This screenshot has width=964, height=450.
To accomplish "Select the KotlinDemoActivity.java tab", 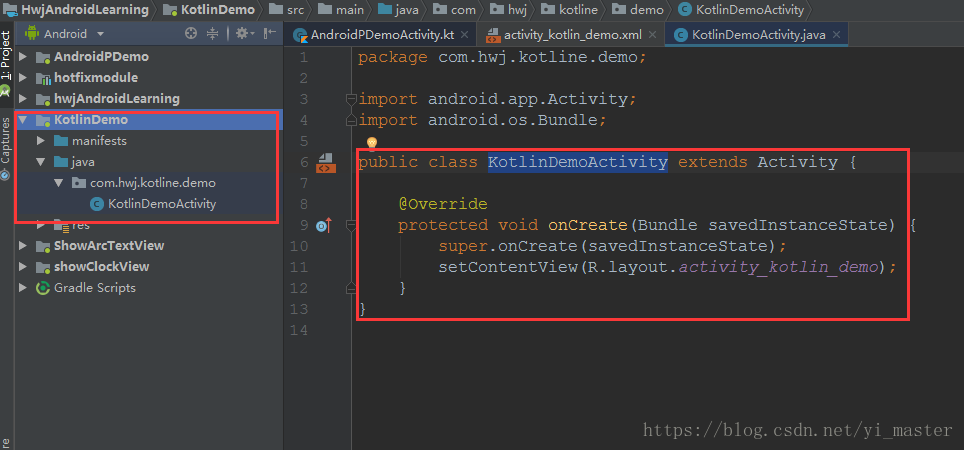I will point(757,35).
